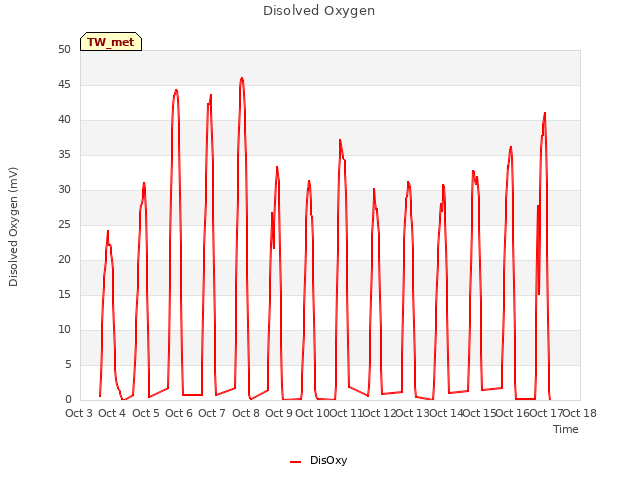The image size is (640, 480).
Task: Click the x-axis date Oct 8
Action: click(x=246, y=413)
